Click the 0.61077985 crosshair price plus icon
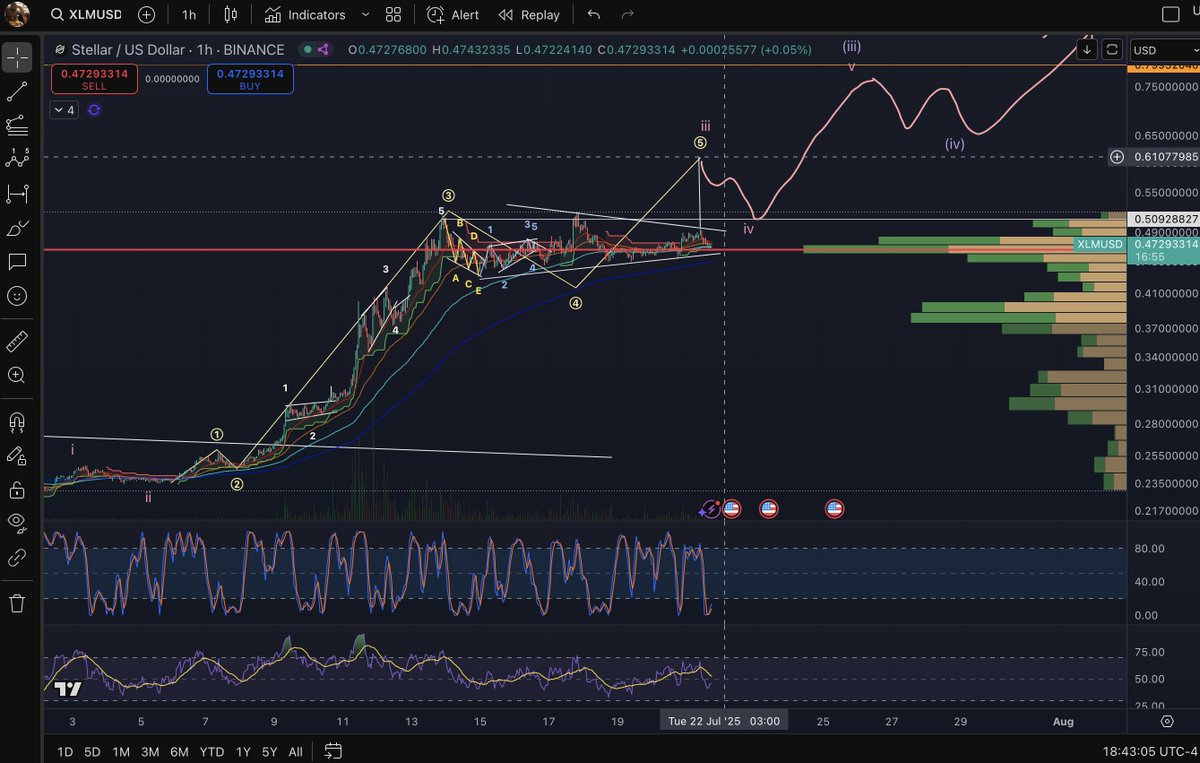 click(x=1117, y=157)
